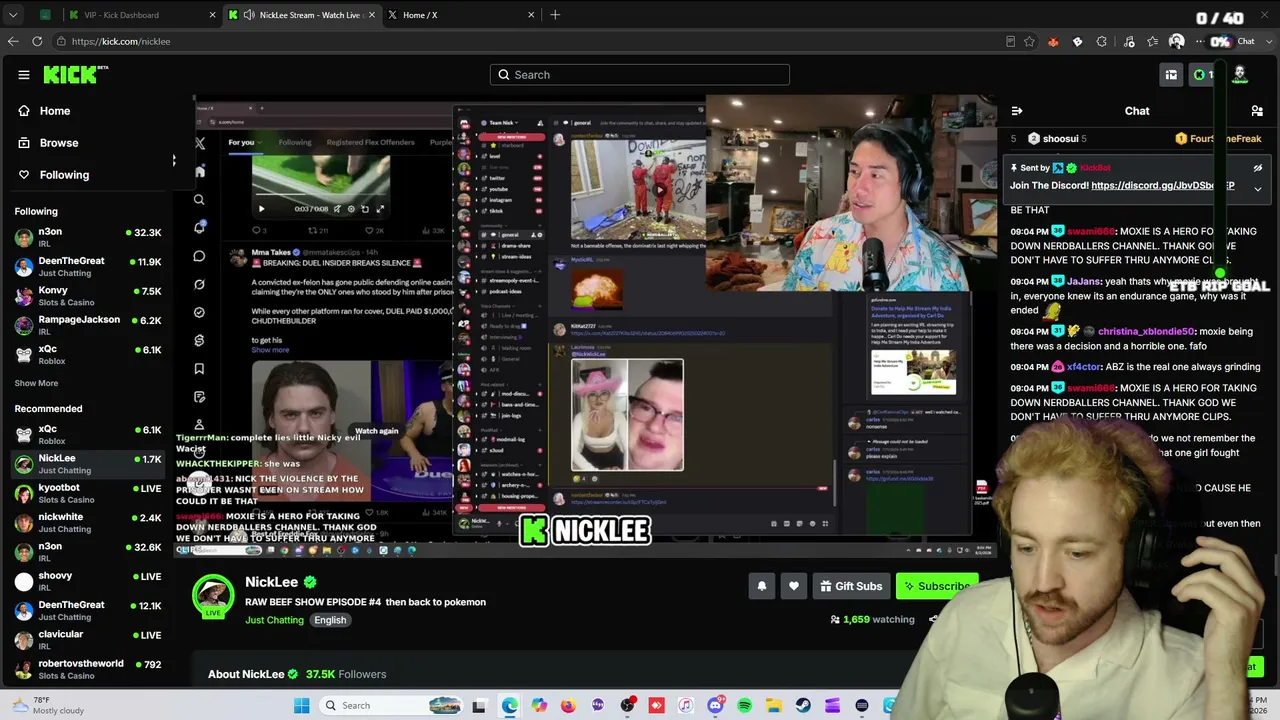Open the KICKs balance button in header
Viewport: 1280px width, 720px height.
click(1202, 75)
